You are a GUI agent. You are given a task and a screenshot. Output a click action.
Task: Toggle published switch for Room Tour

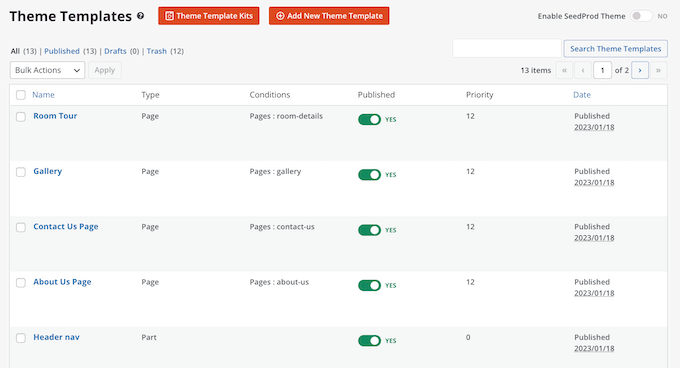click(x=369, y=120)
